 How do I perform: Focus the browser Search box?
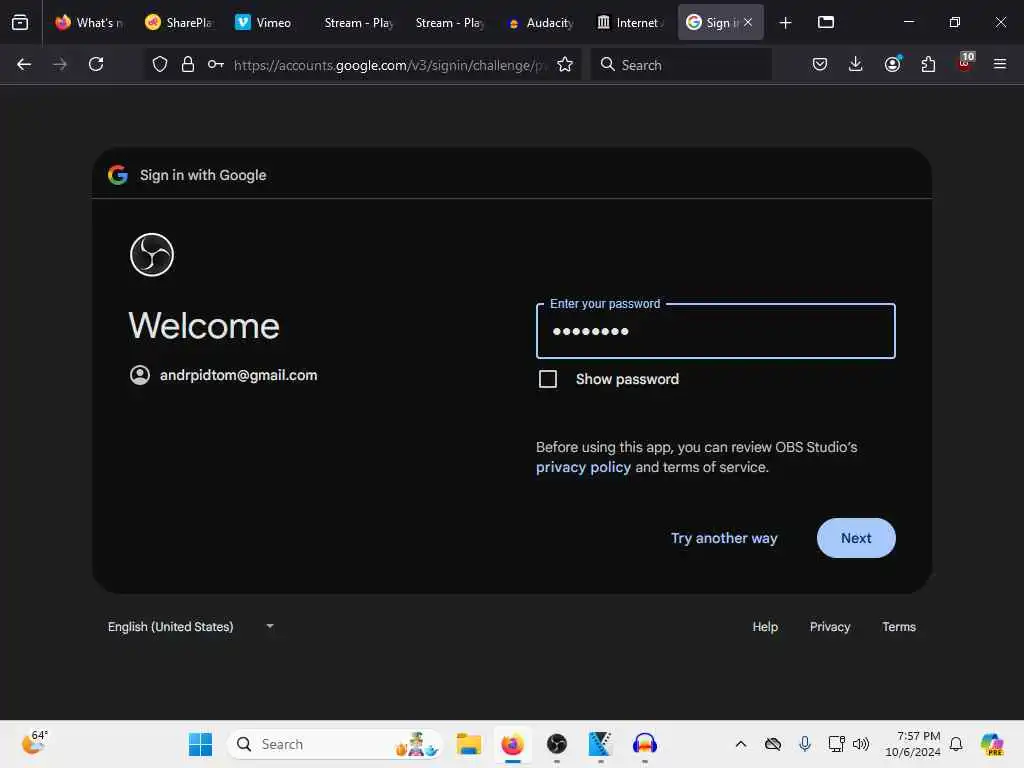click(x=681, y=64)
